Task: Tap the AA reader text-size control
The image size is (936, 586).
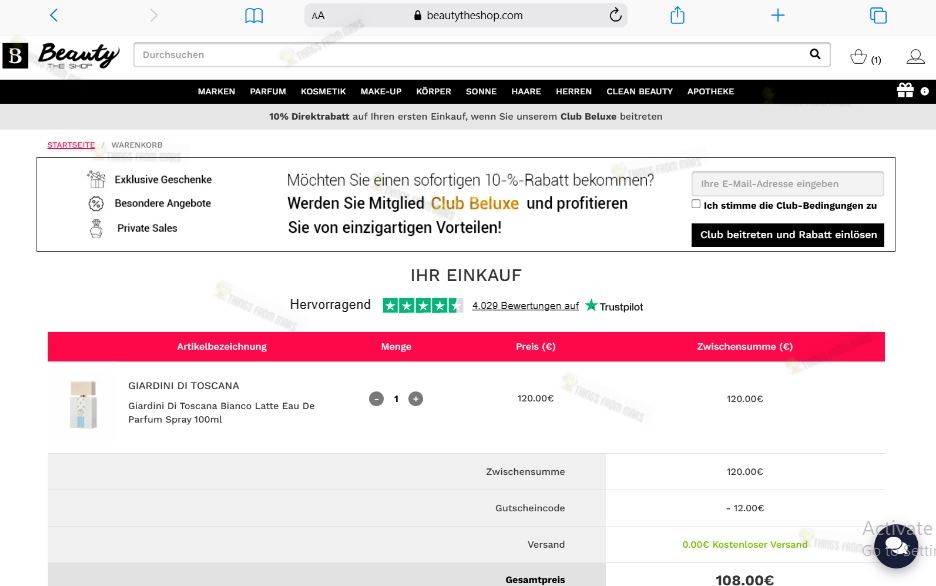Action: [318, 16]
